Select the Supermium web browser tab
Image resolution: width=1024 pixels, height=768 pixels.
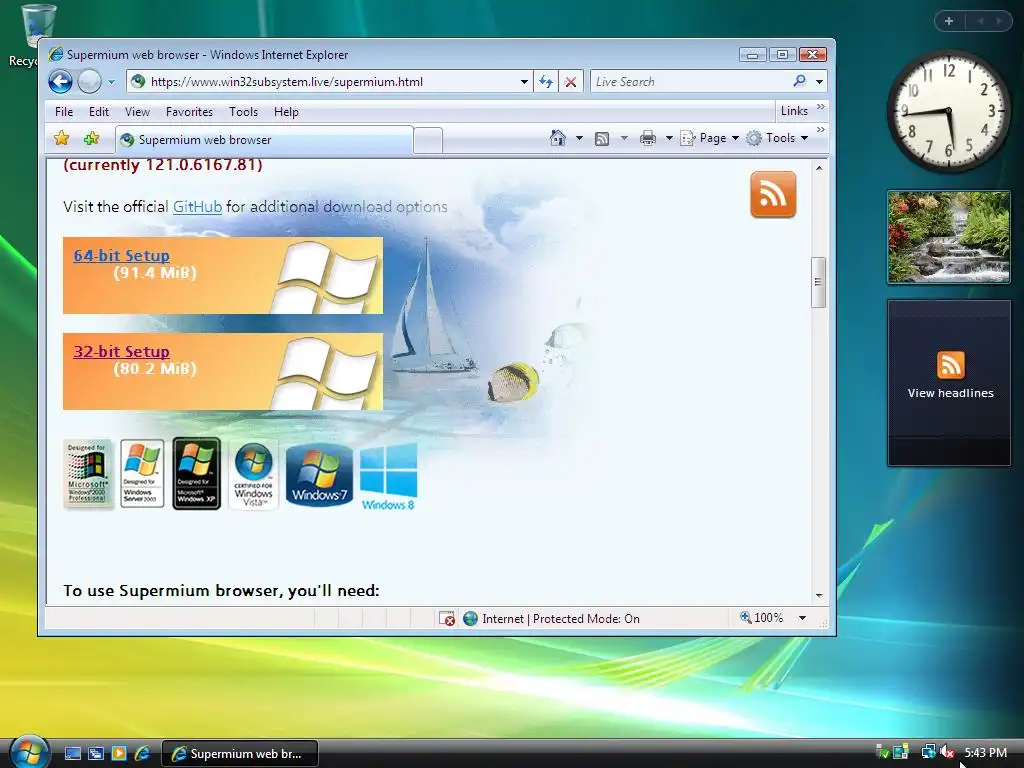tap(264, 140)
